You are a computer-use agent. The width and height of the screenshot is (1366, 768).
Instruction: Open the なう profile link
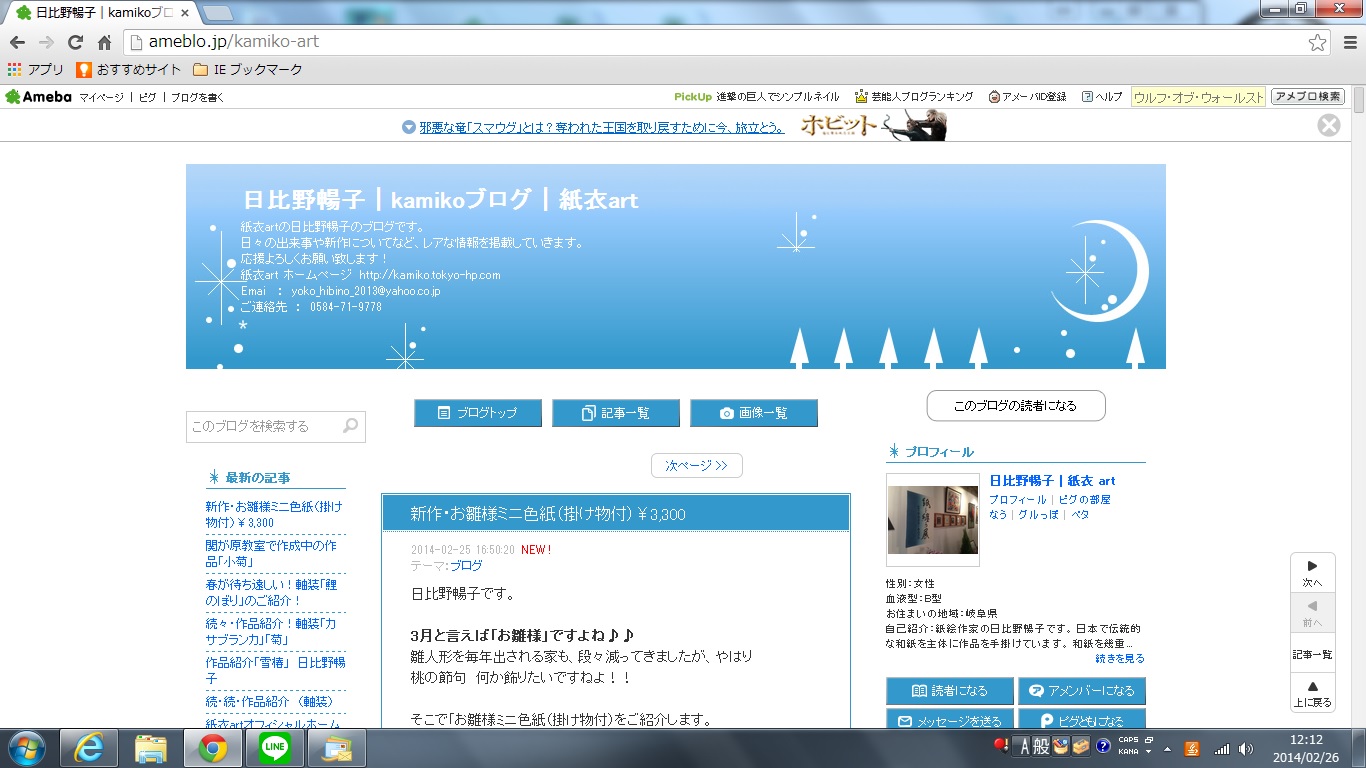998,514
